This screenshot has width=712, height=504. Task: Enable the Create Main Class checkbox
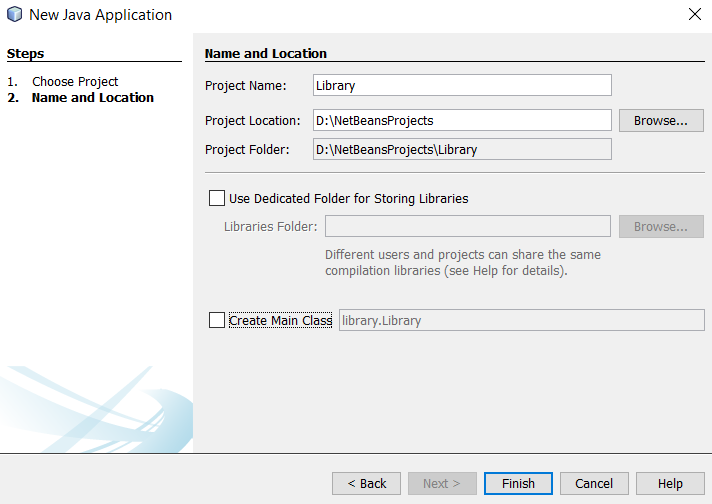[x=217, y=320]
